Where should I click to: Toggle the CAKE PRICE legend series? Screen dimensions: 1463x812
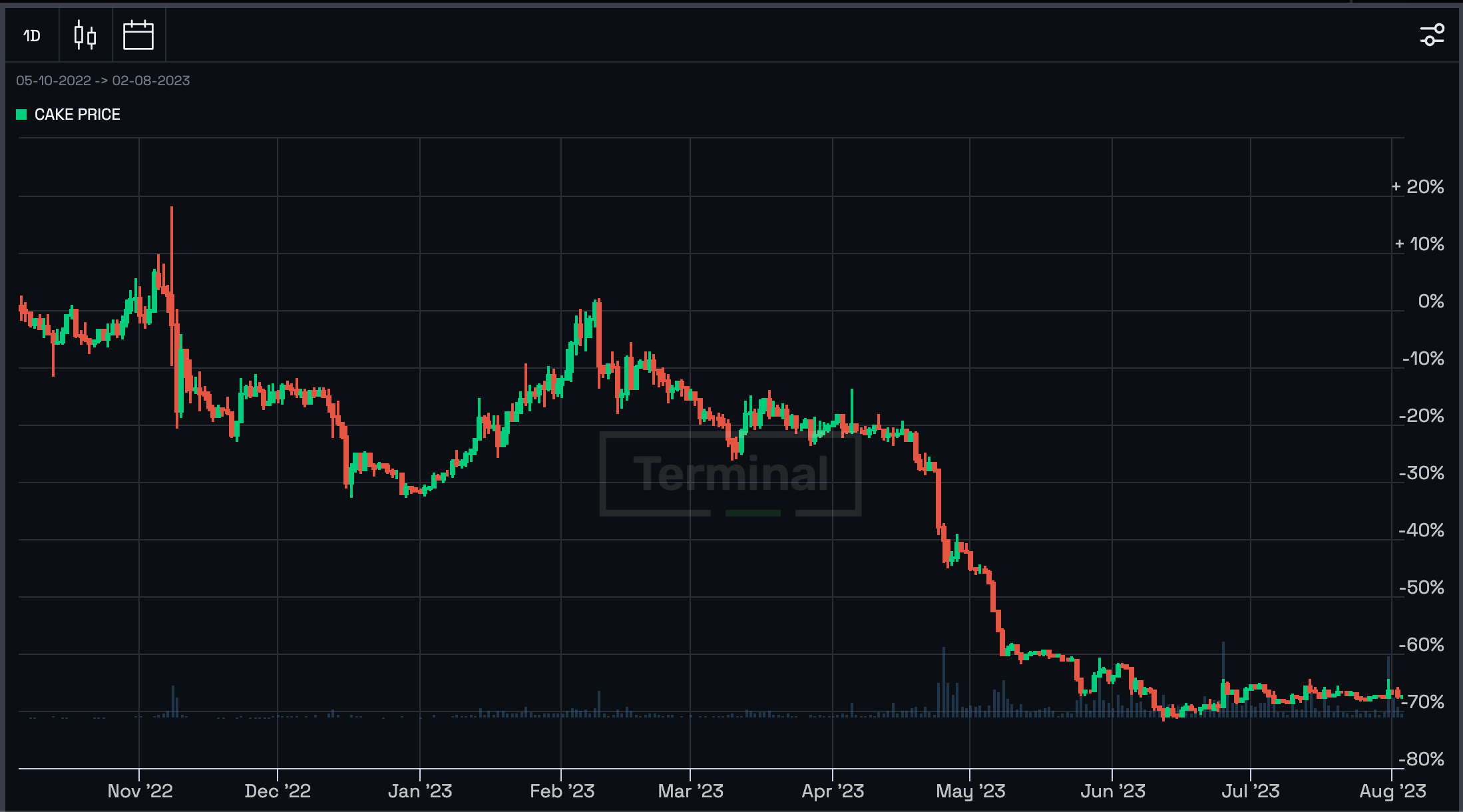(69, 114)
